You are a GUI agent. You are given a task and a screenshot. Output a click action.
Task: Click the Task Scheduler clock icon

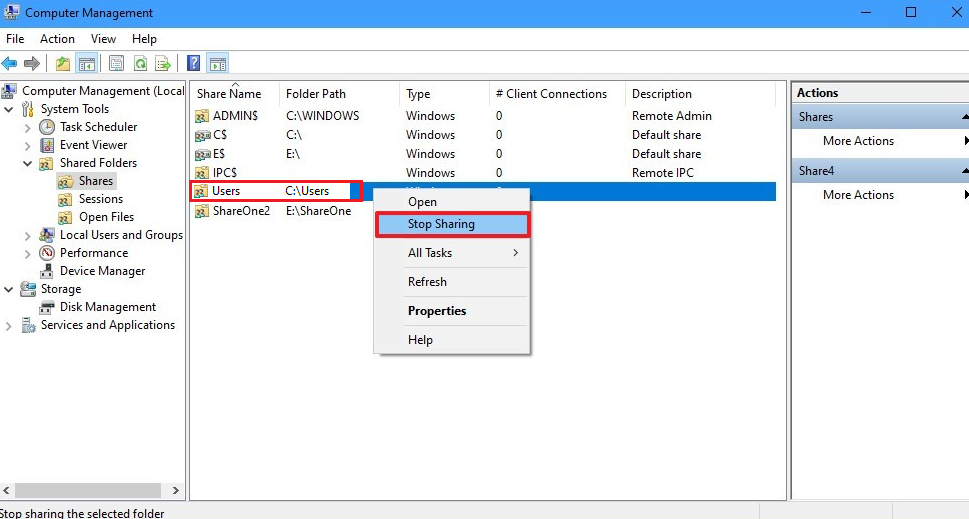(x=47, y=127)
